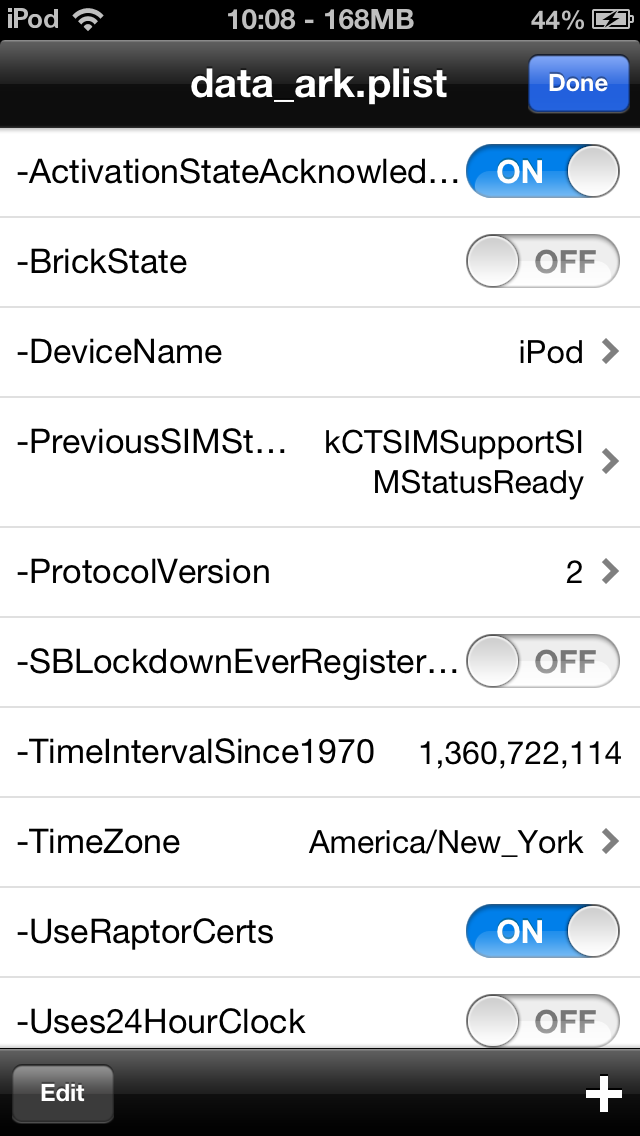This screenshot has height=1136, width=640.
Task: Enable the SBLockdownEverRegistered switch
Action: [542, 661]
